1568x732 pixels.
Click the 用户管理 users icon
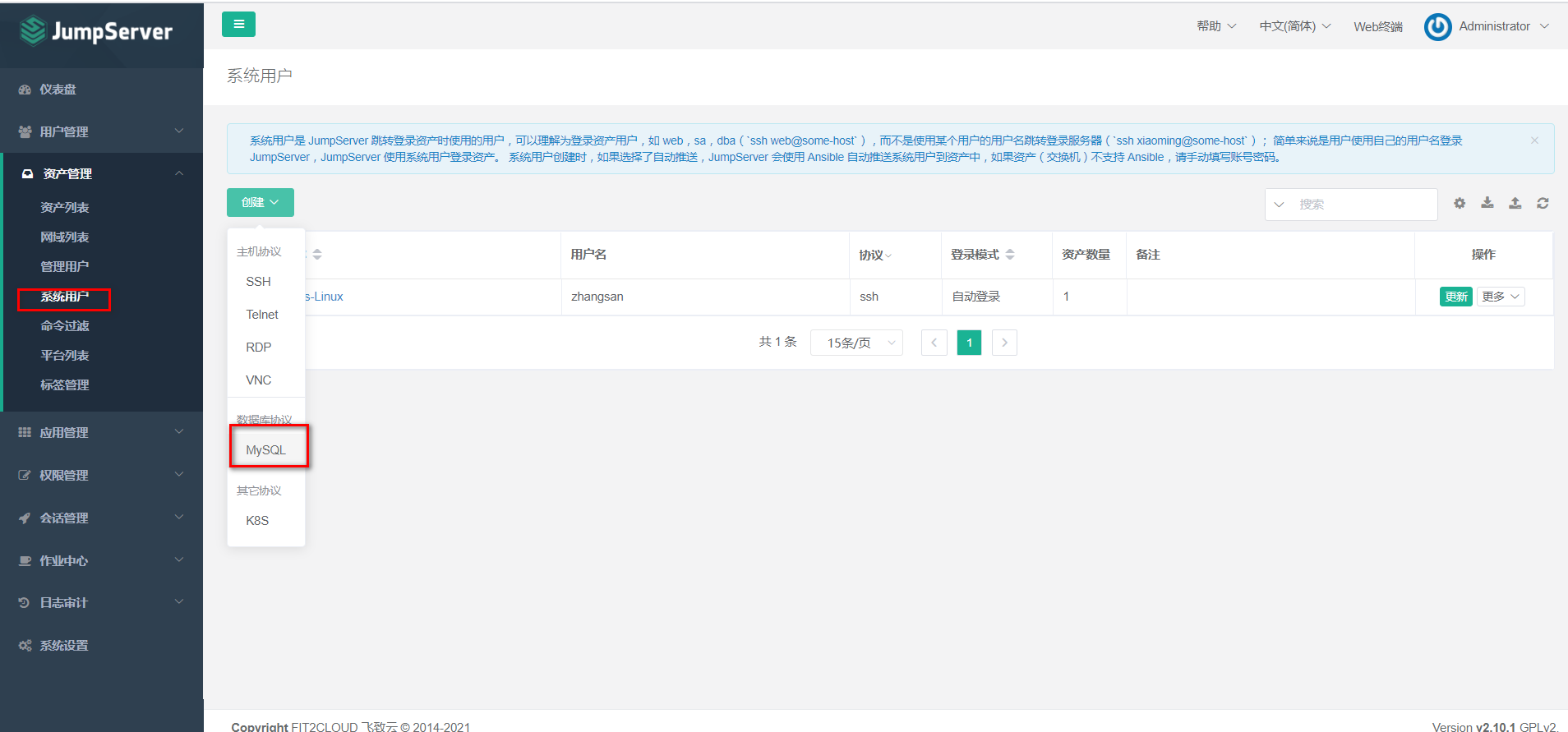click(x=25, y=132)
